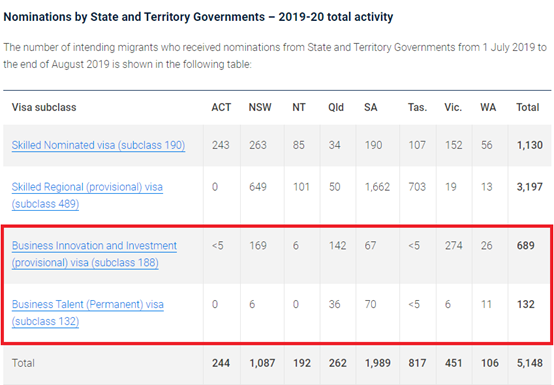Select the 3,197 total for subclass 489
The image size is (554, 385).
pos(530,187)
